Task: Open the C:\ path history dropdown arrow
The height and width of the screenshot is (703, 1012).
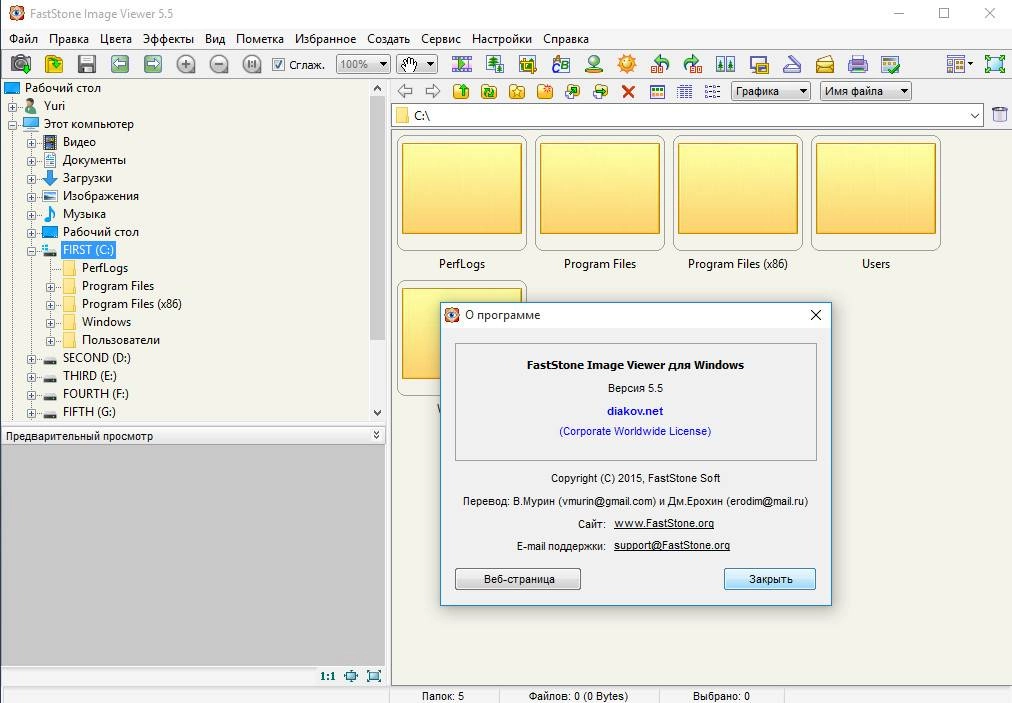Action: pos(975,116)
